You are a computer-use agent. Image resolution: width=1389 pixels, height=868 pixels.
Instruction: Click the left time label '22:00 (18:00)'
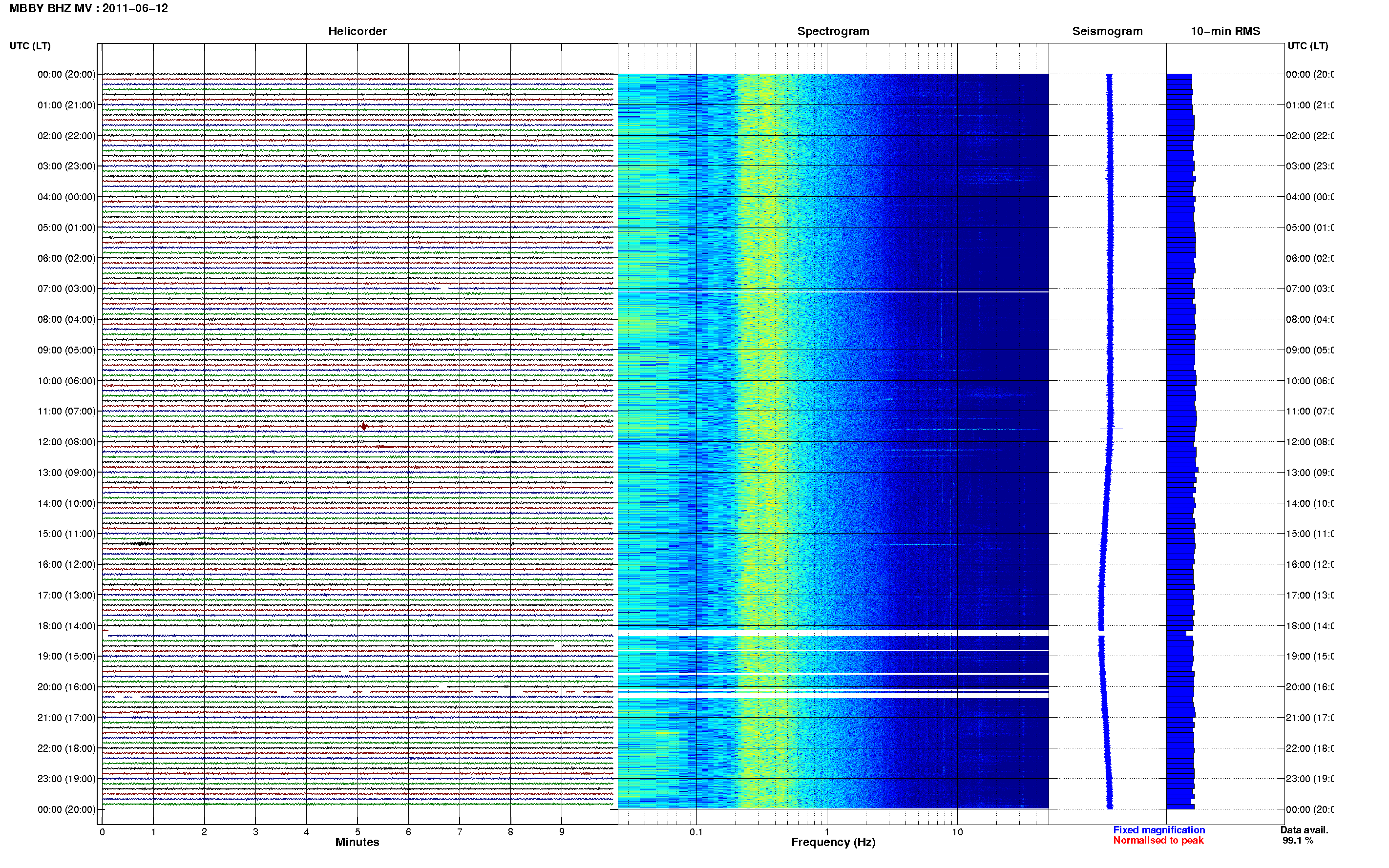66,748
